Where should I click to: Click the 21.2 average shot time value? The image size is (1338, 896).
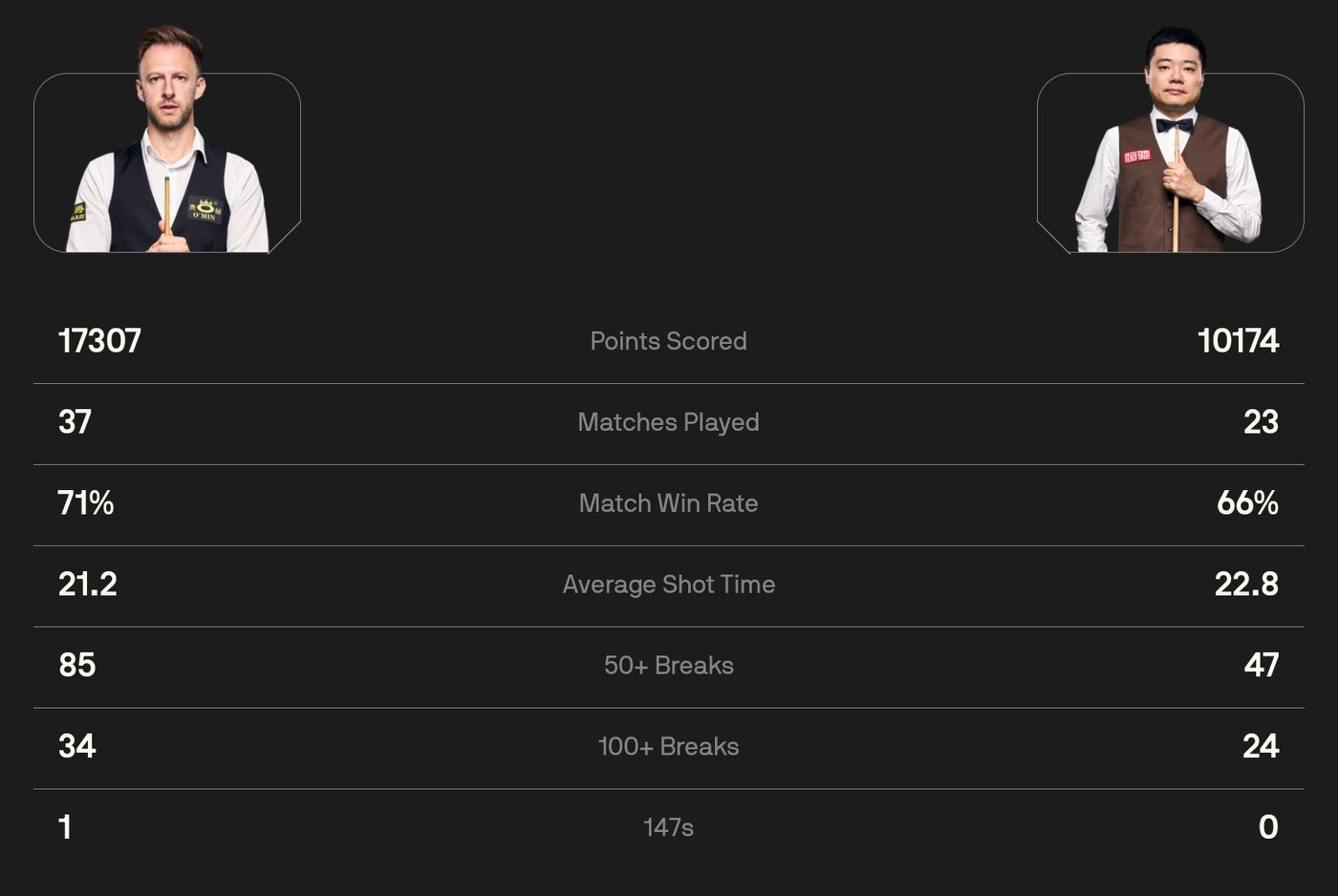click(88, 585)
